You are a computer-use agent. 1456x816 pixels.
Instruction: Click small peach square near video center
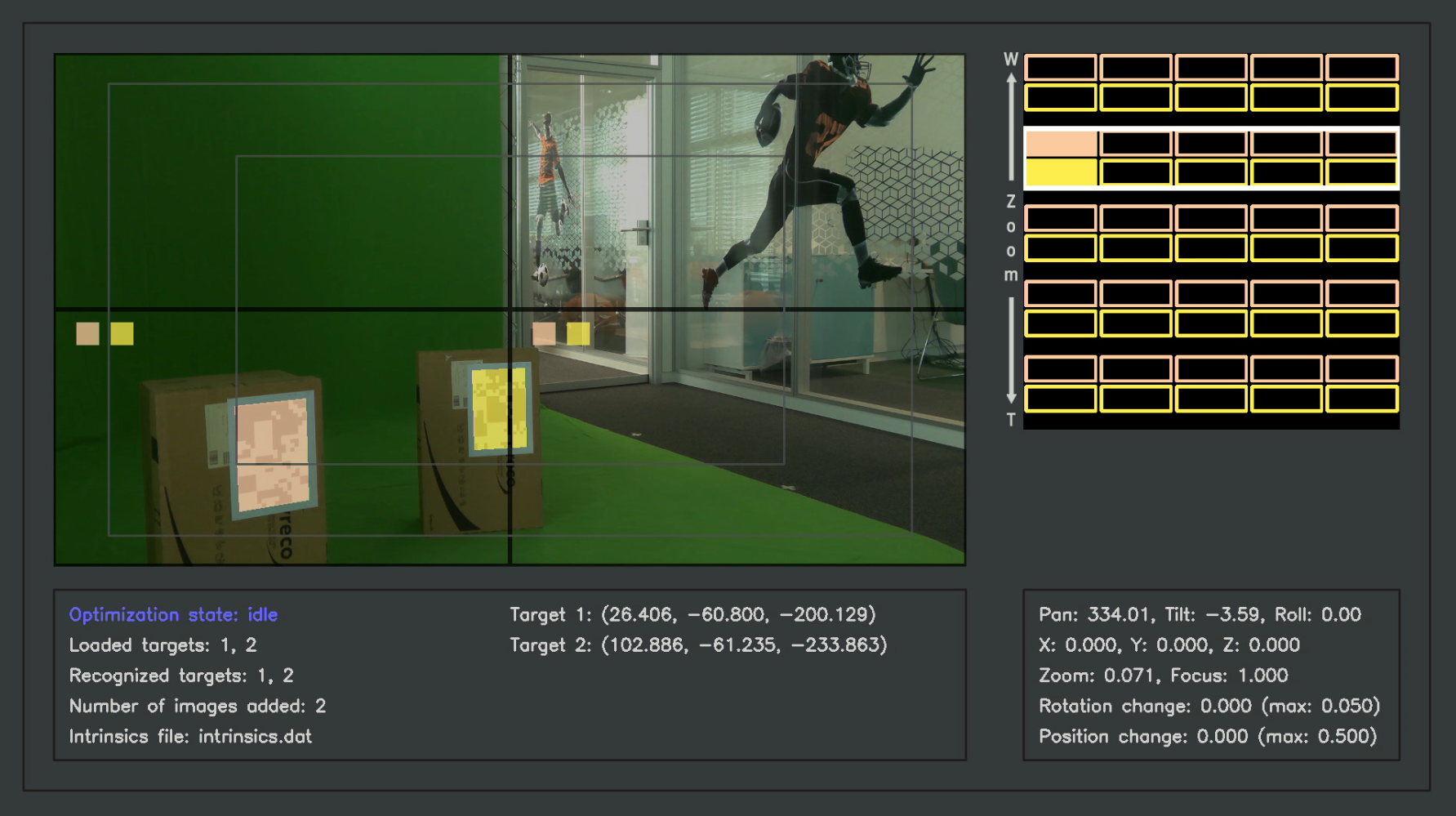tap(544, 333)
